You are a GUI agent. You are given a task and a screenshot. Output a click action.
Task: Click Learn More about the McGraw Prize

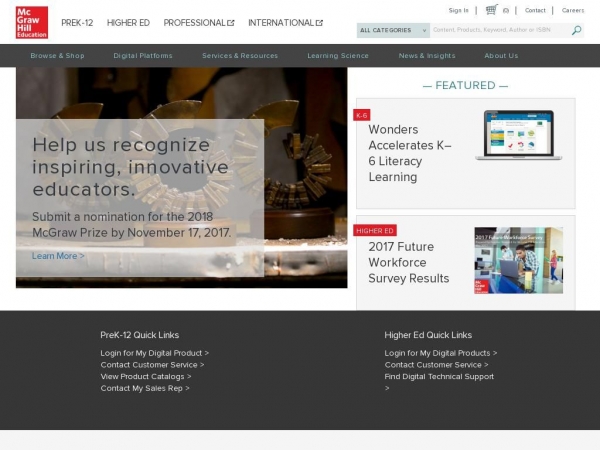(x=58, y=256)
